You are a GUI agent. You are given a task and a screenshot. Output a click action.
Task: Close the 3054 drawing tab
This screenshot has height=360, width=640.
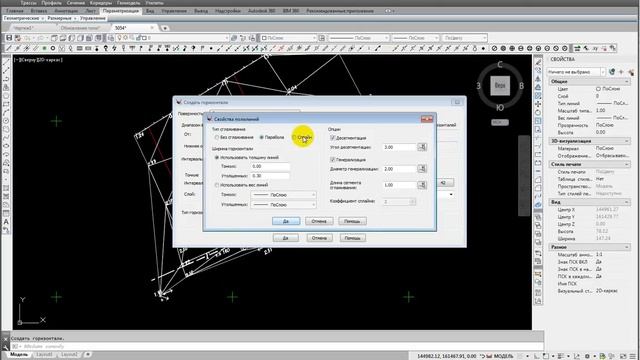152,28
